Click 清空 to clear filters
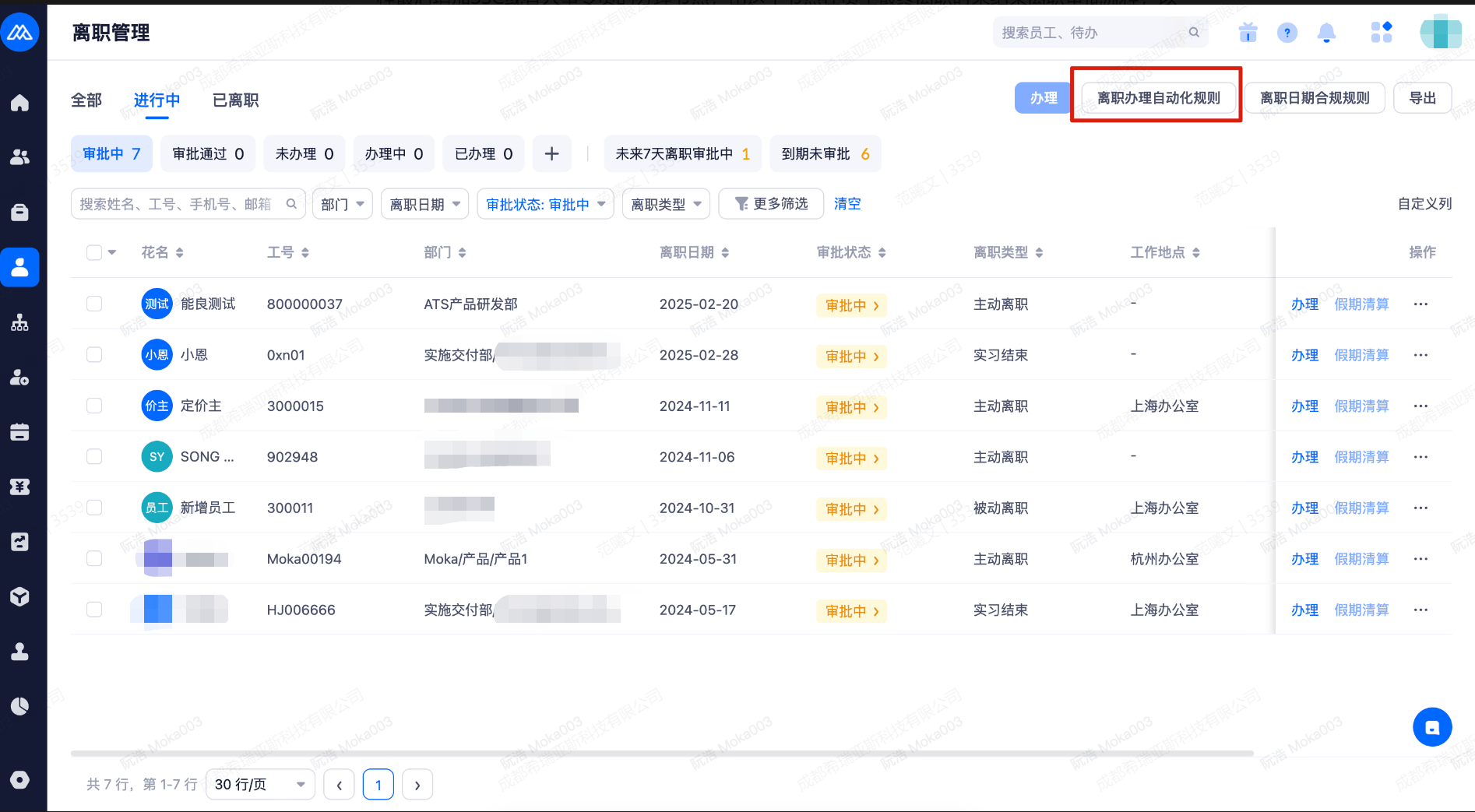Screen dimensions: 1475x812 tap(847, 204)
